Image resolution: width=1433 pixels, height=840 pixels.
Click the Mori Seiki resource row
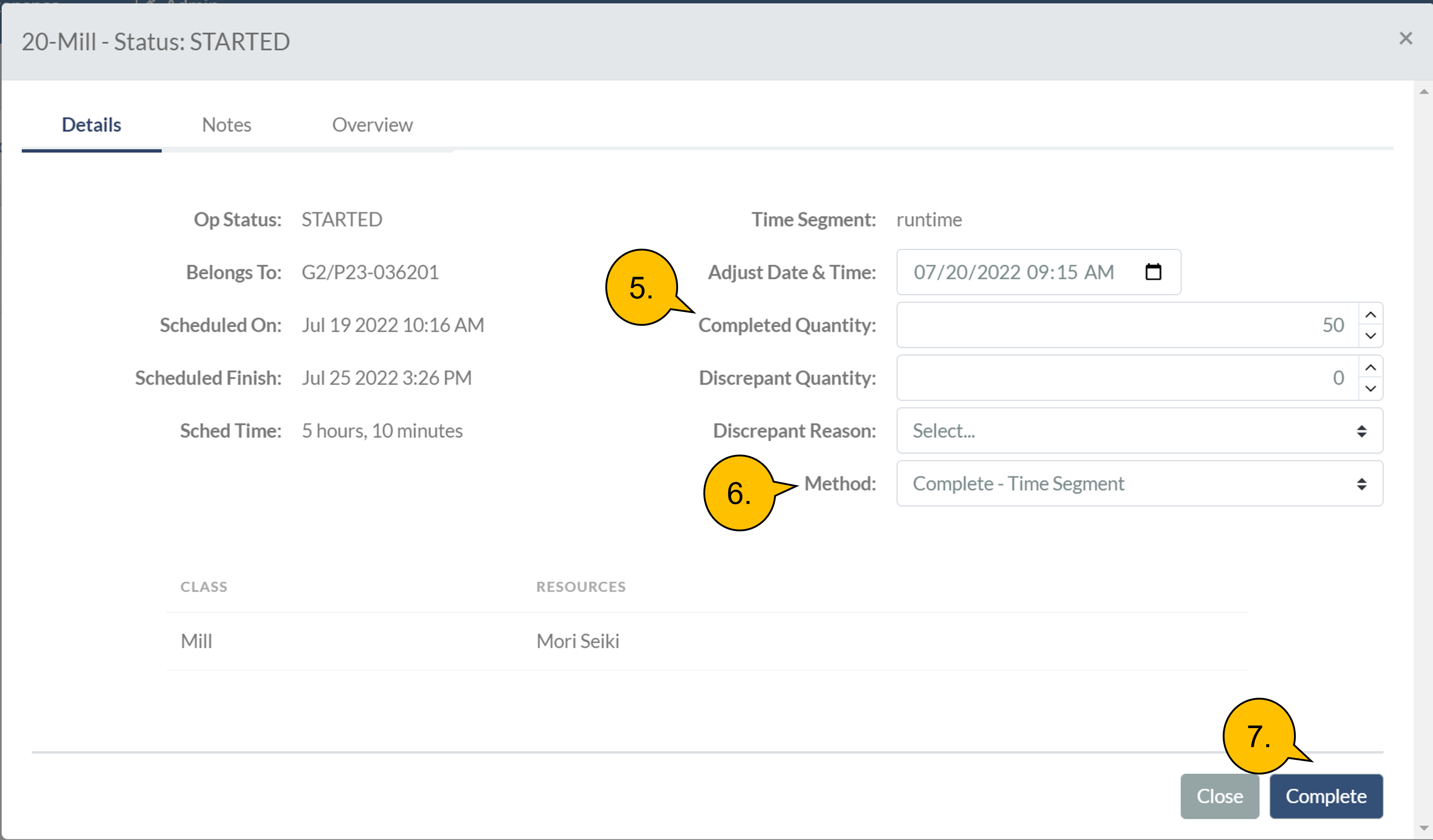[x=578, y=641]
